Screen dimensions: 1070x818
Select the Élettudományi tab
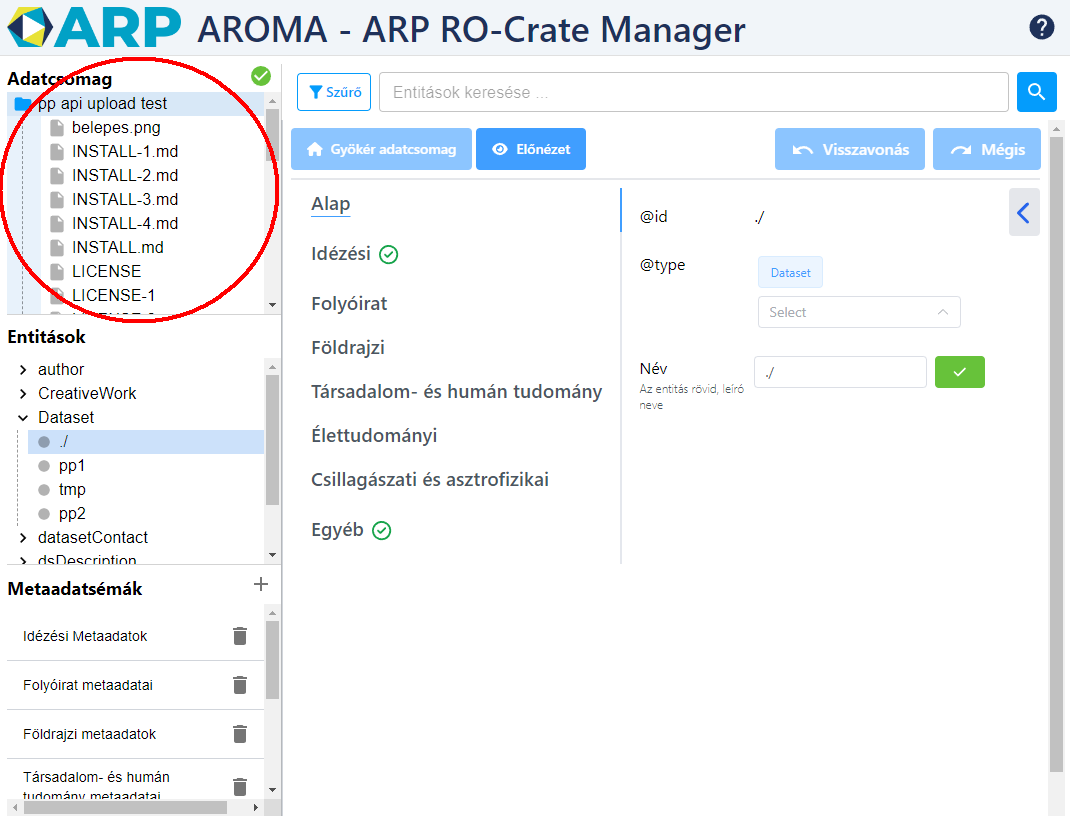point(374,435)
